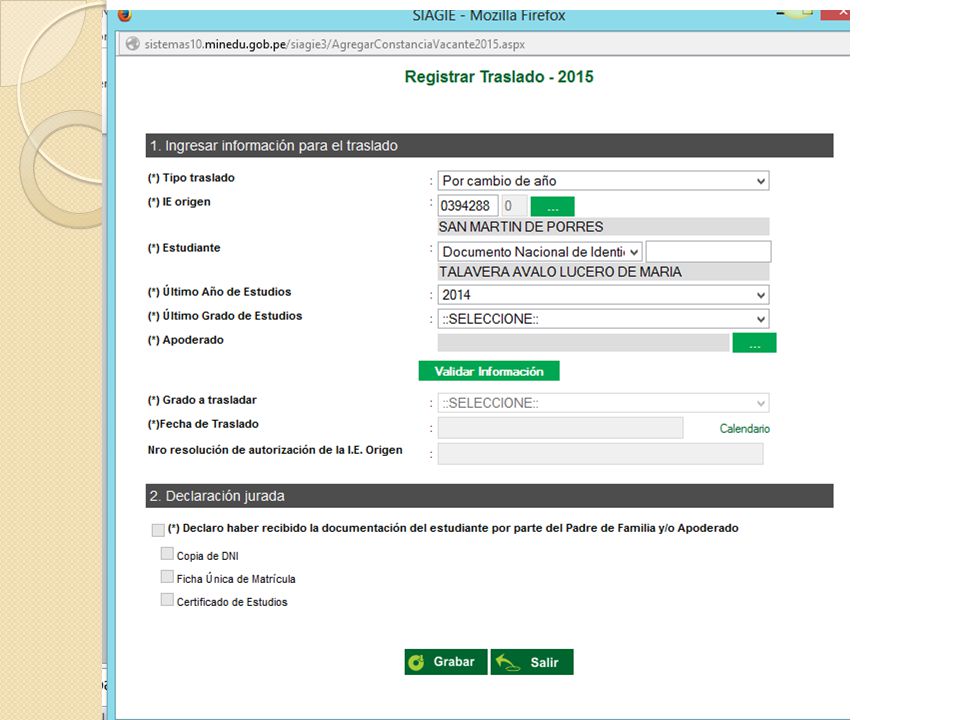Check the Certificado de Estudios checkbox
960x720 pixels.
[167, 599]
